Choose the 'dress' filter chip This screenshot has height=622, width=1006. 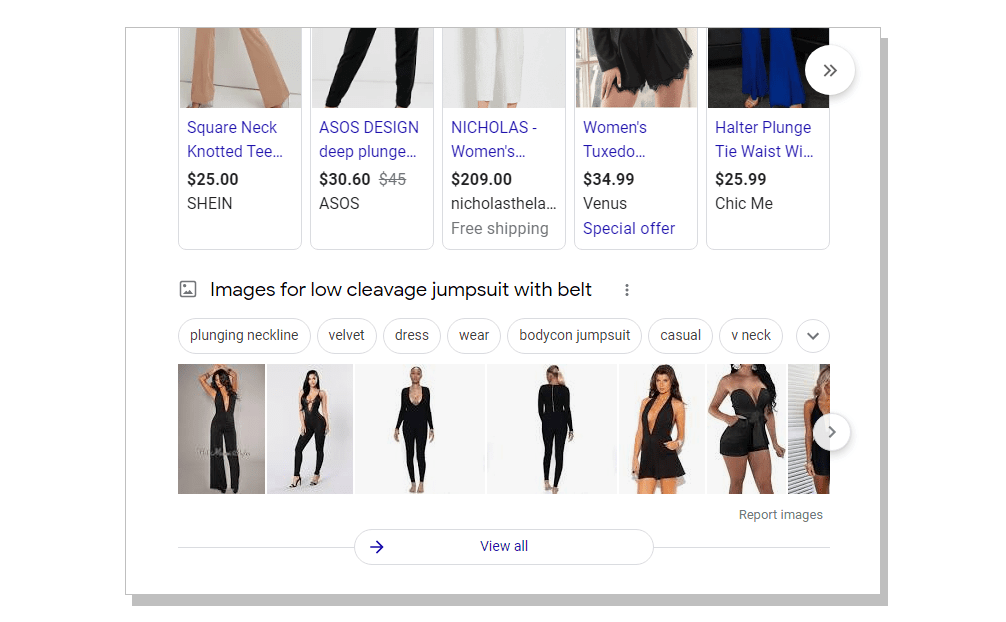click(411, 336)
